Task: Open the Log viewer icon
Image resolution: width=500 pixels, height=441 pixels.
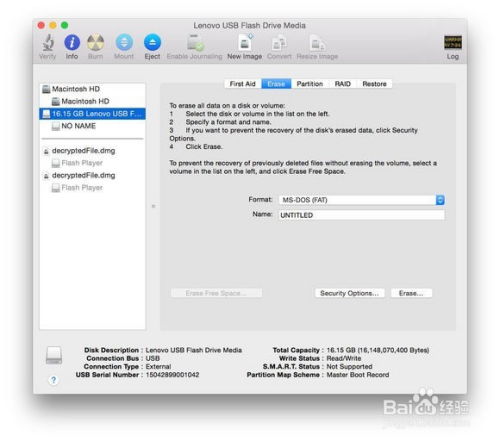Action: [453, 43]
